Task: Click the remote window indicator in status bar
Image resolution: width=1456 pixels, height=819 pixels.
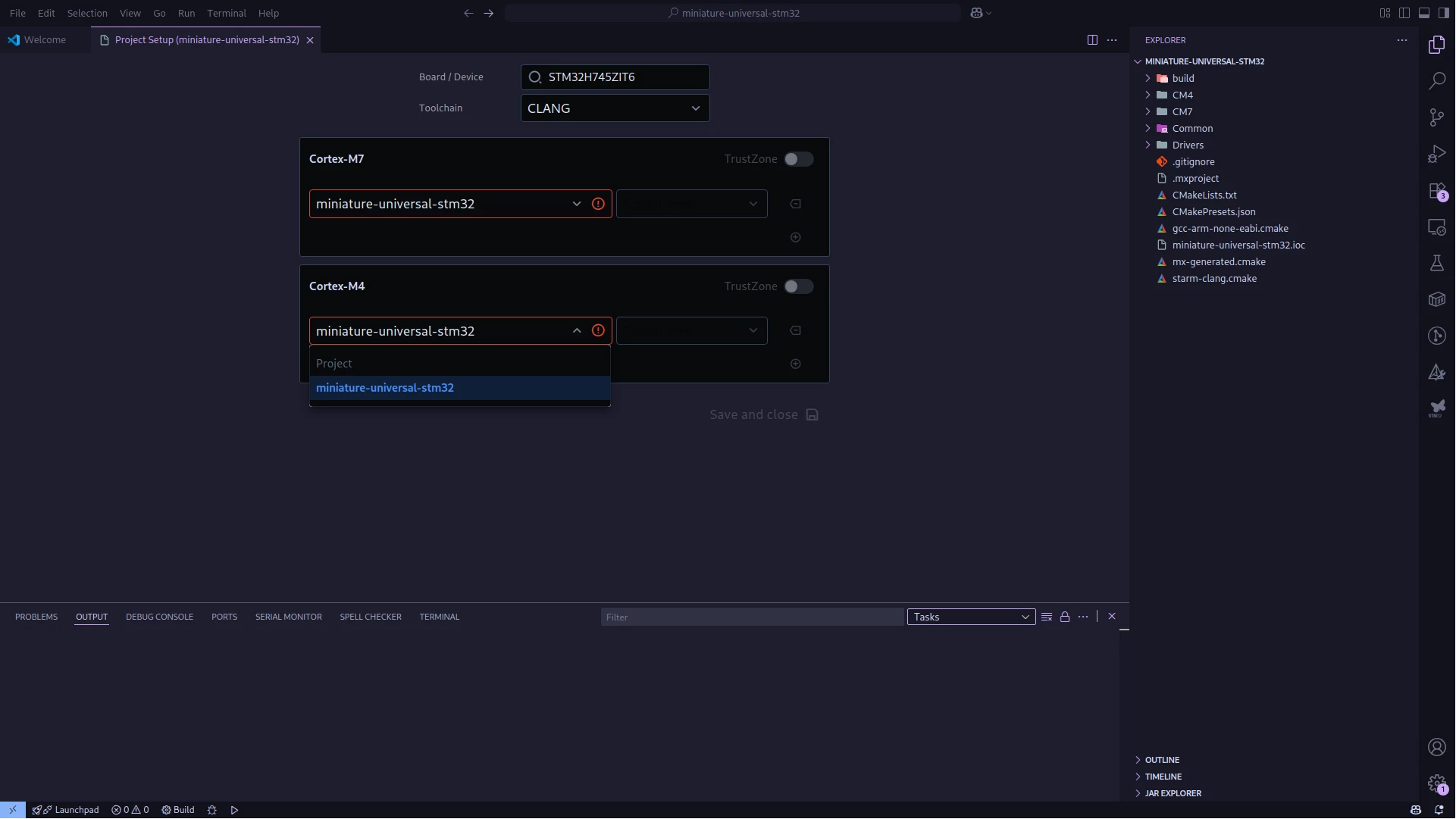Action: point(13,810)
